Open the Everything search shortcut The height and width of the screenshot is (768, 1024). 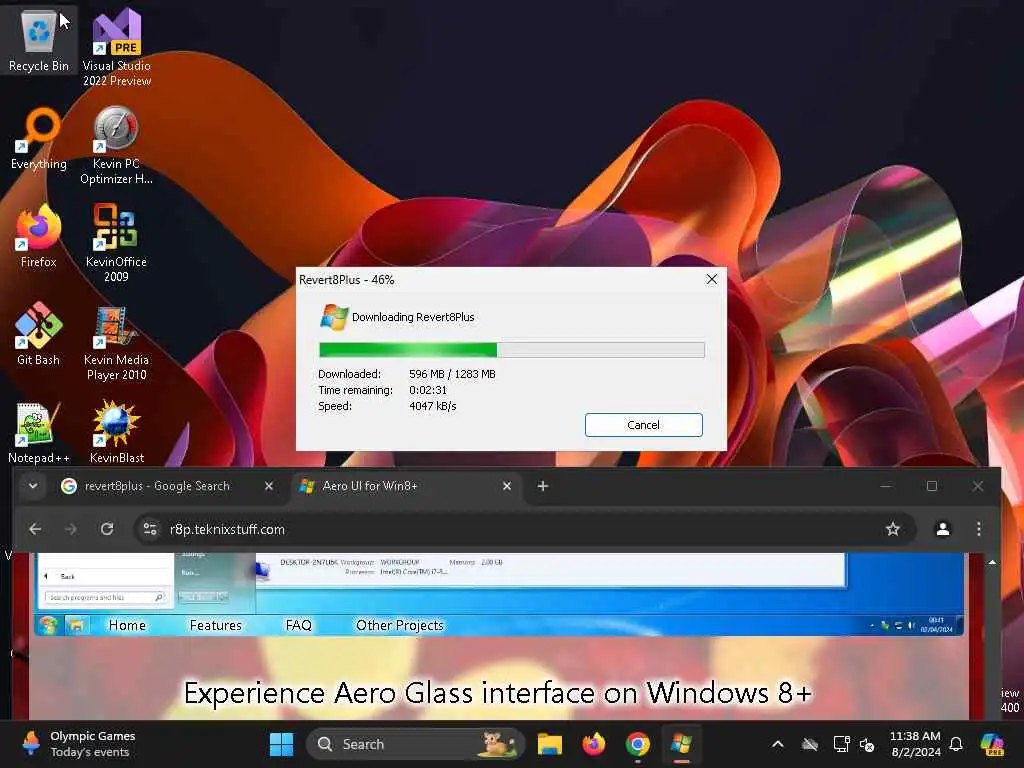click(x=39, y=138)
